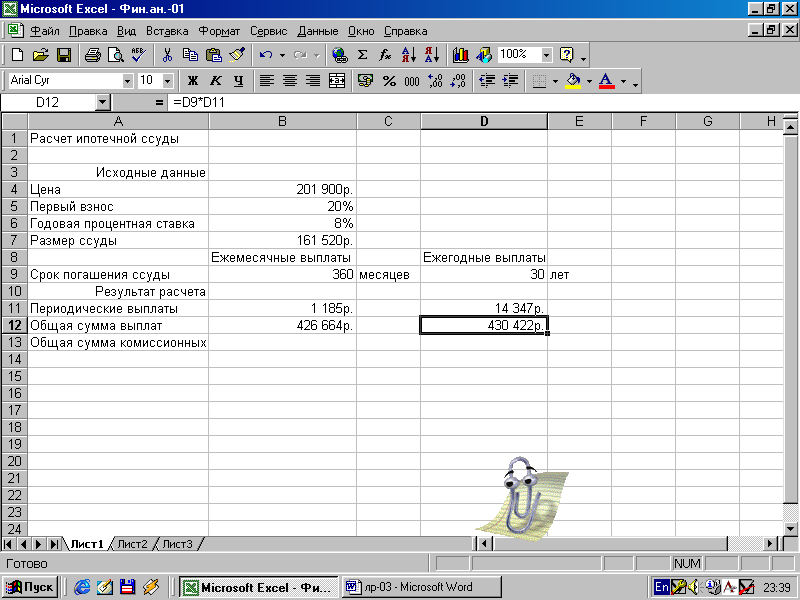Image resolution: width=800 pixels, height=600 pixels.
Task: Create a new workbook with New icon
Action: point(17,55)
